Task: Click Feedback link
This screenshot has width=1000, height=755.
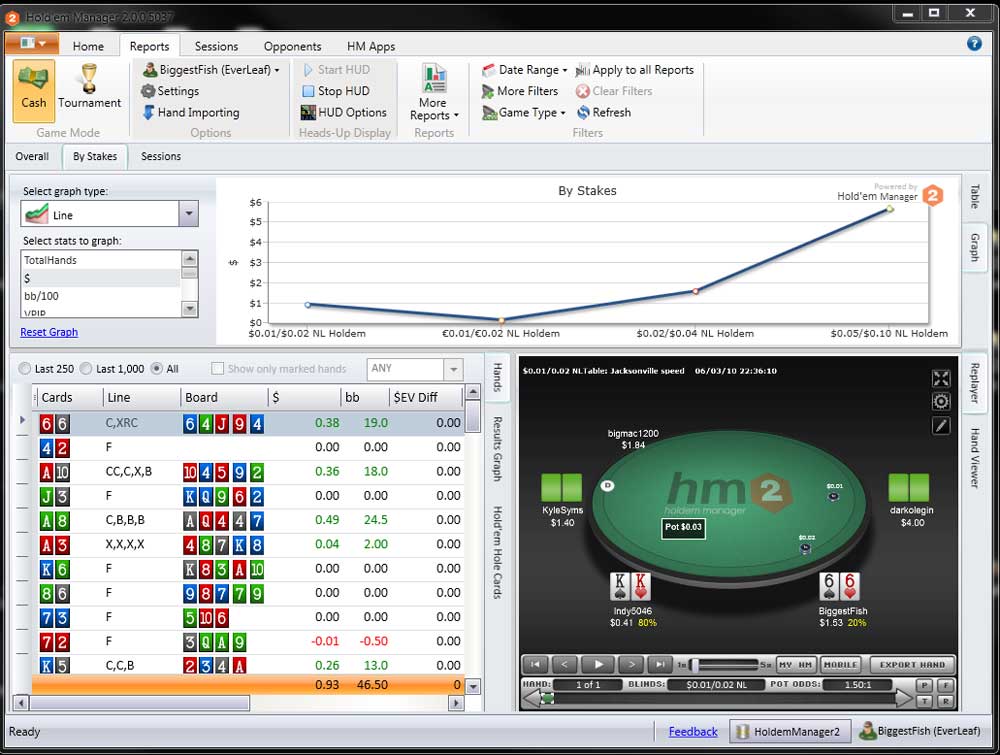Action: [693, 731]
